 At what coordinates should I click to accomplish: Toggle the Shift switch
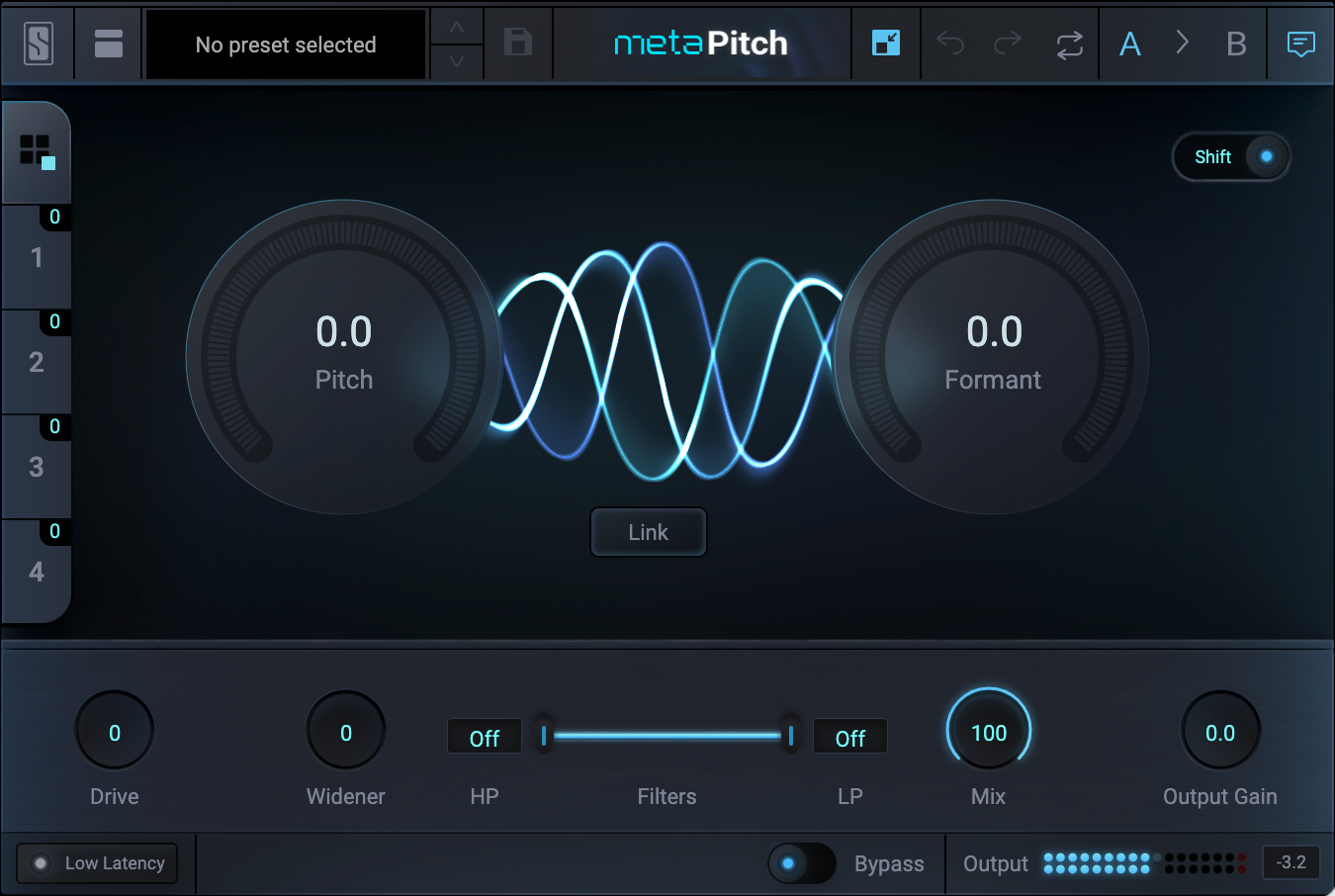click(x=1231, y=156)
